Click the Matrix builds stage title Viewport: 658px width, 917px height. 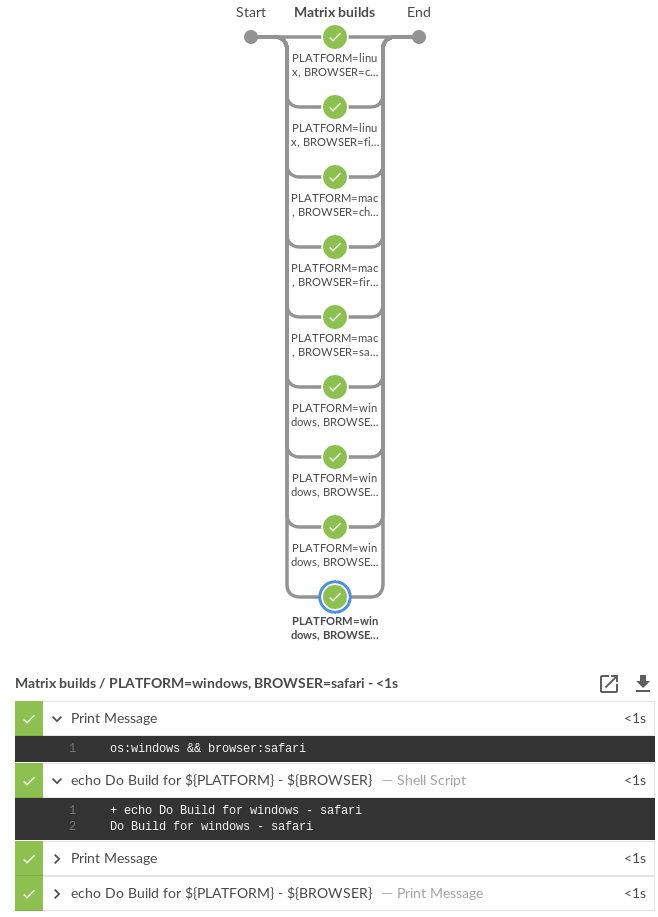335,12
